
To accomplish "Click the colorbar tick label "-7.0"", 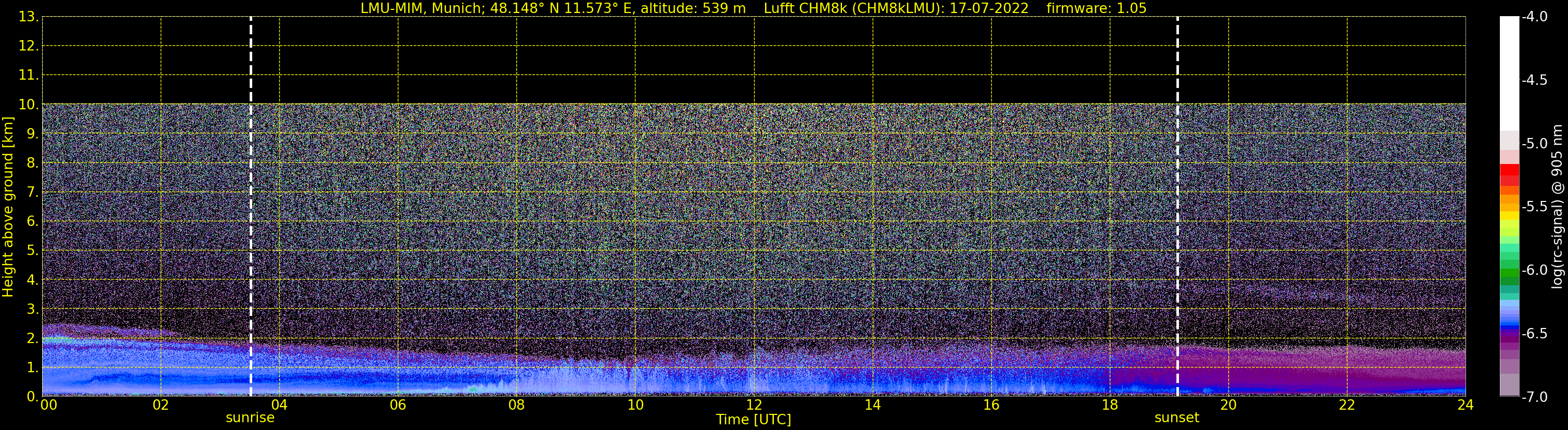I will [x=1535, y=397].
